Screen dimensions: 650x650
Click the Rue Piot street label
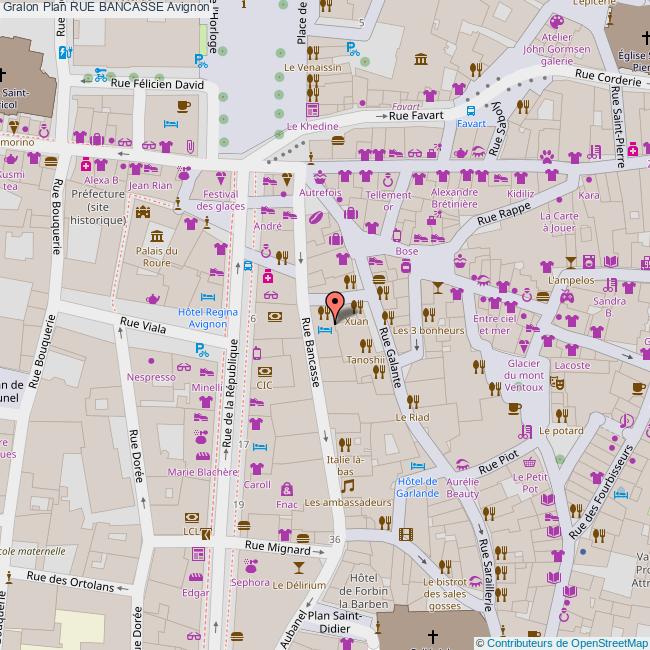[498, 462]
